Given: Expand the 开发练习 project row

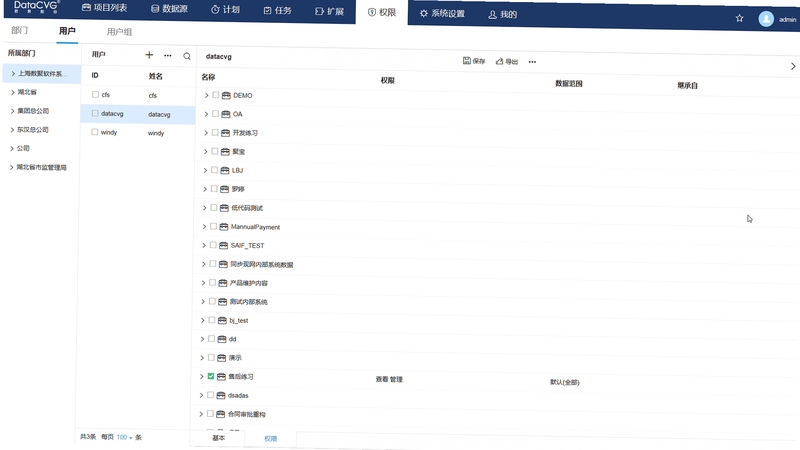Looking at the screenshot, I should pos(206,133).
